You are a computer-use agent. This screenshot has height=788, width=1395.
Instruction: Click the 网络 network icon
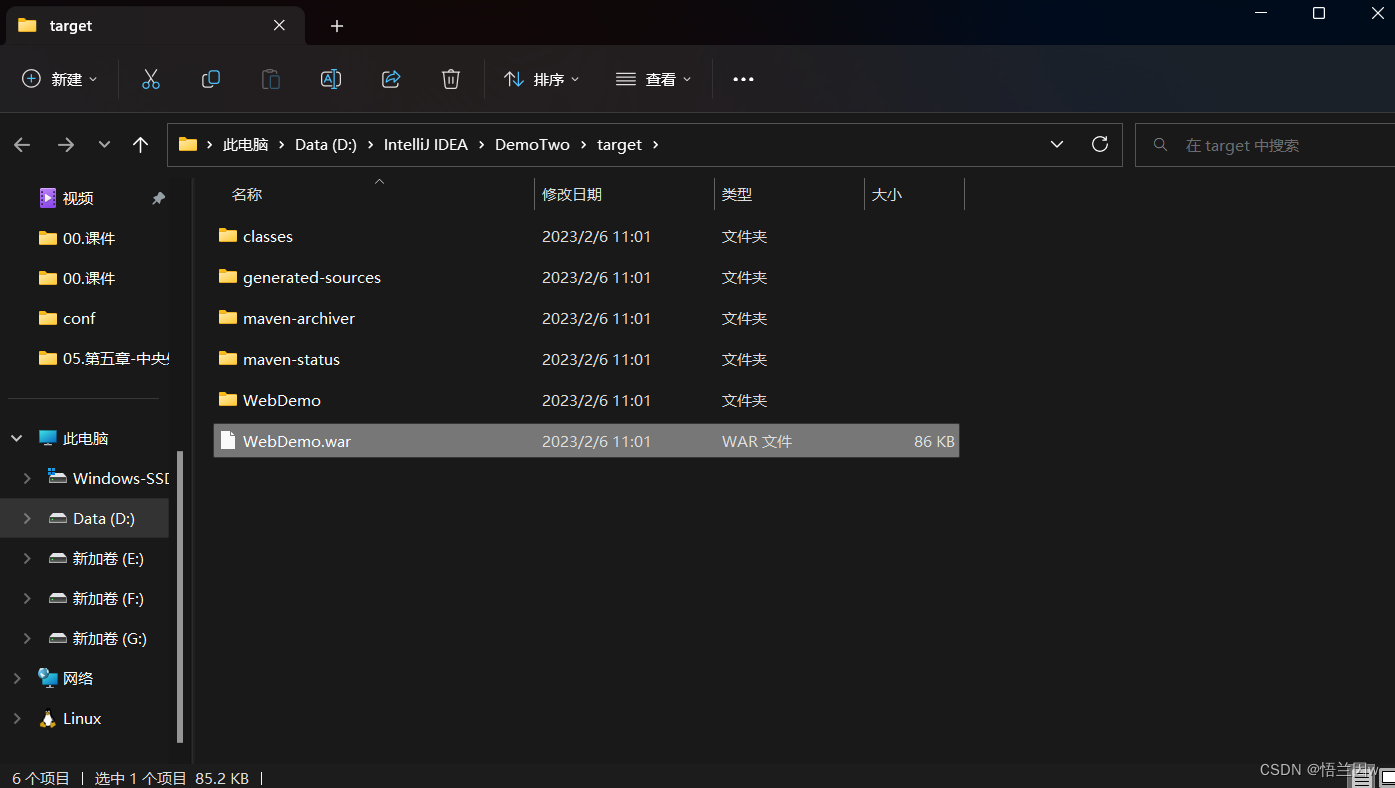coord(47,678)
